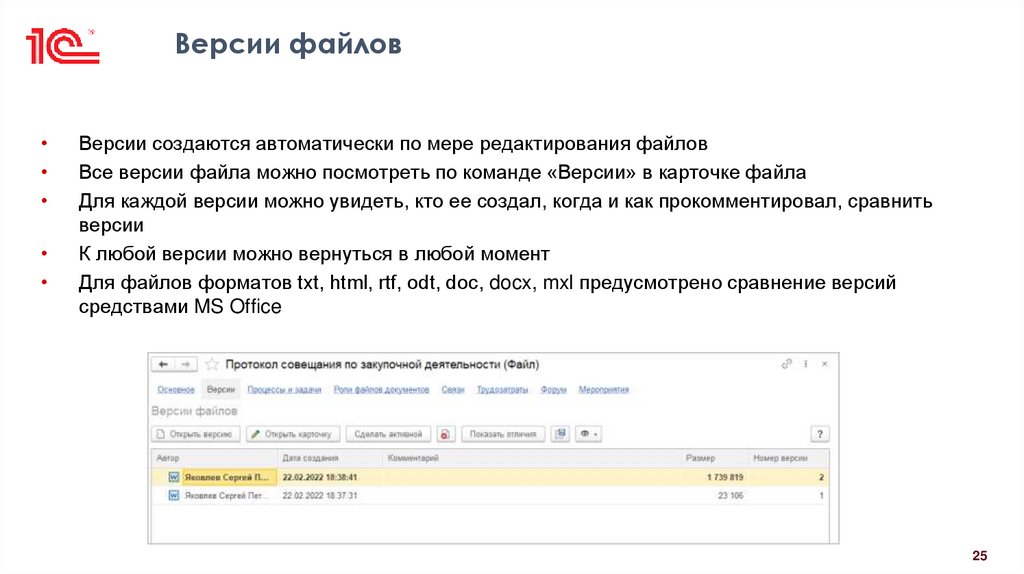
Task: Switch to the Связи tab
Action: tap(453, 389)
